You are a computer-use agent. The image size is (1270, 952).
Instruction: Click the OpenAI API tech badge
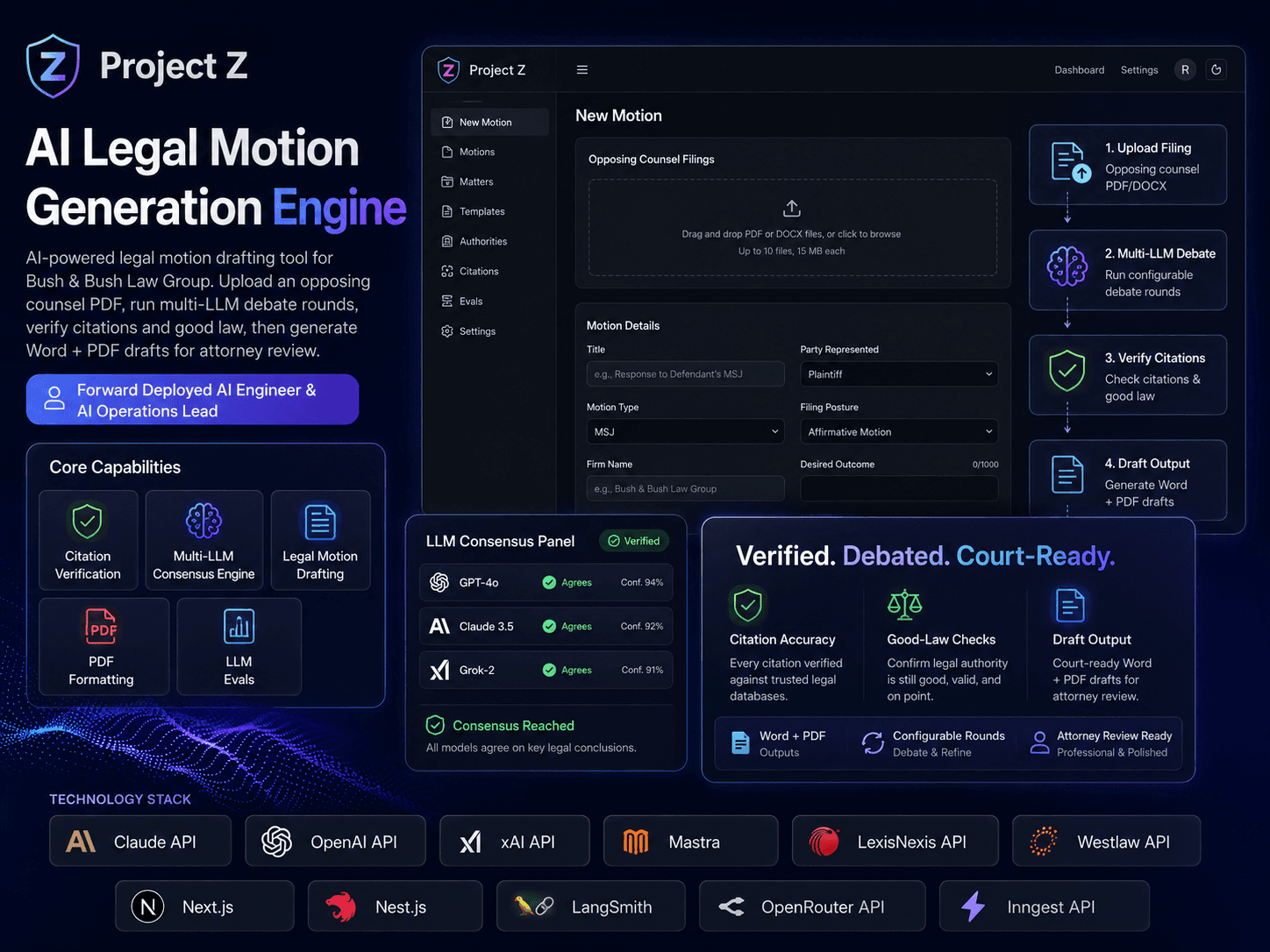335,842
